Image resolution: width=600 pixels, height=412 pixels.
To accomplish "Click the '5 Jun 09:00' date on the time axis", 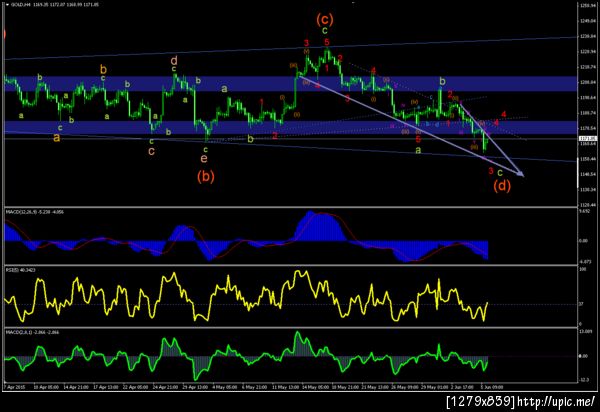I will [492, 387].
